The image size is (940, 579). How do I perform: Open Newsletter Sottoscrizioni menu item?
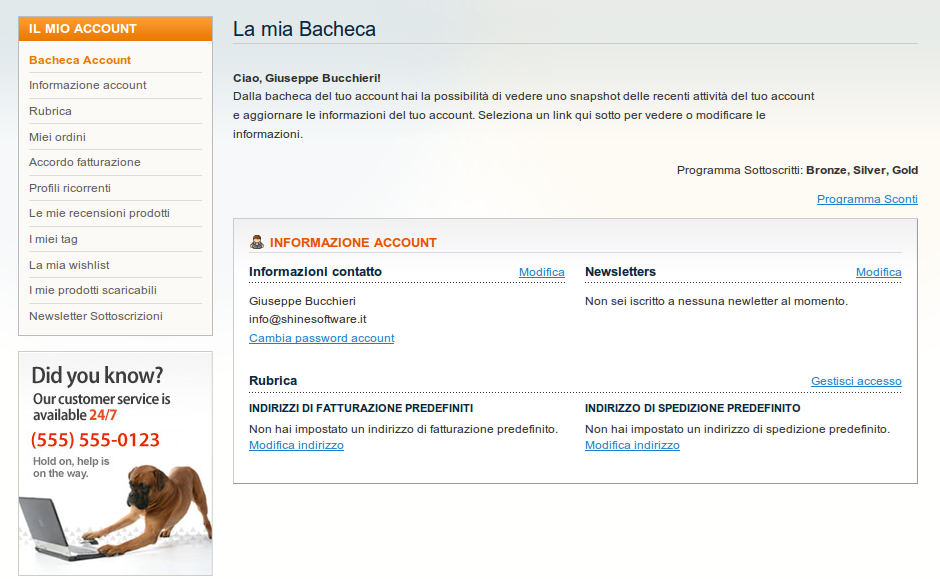click(96, 316)
